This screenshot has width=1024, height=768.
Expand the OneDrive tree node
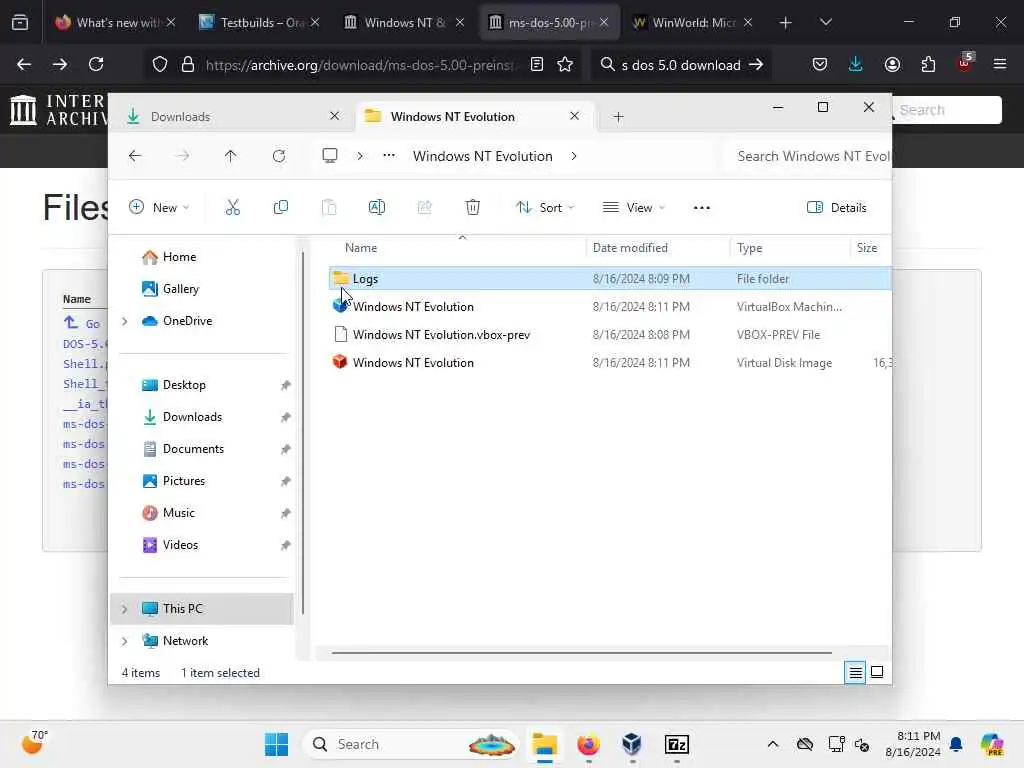pyautogui.click(x=125, y=321)
